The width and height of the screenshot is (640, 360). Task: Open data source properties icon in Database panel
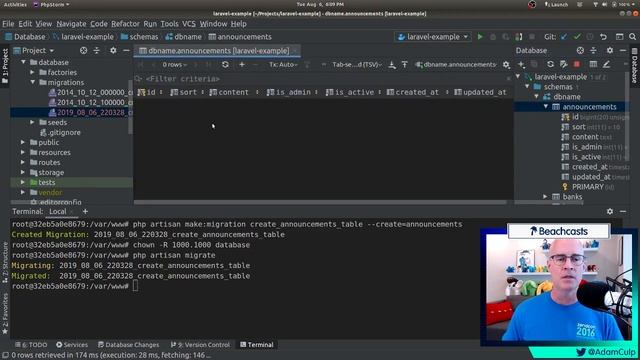point(564,64)
